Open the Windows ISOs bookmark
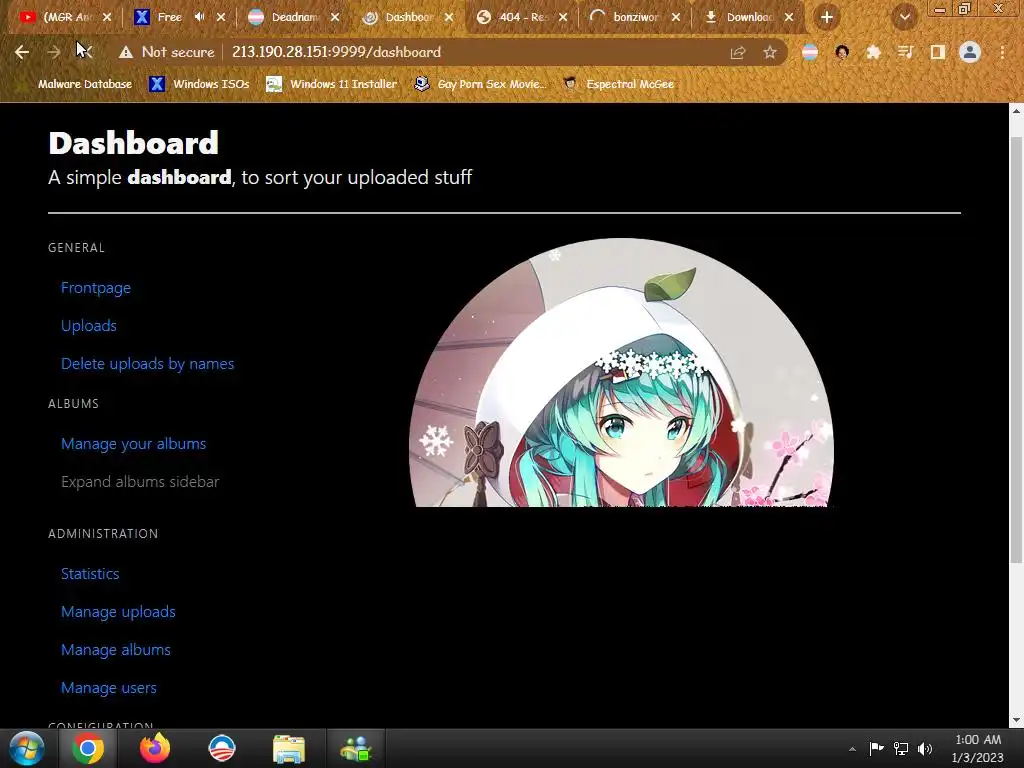 tap(199, 84)
